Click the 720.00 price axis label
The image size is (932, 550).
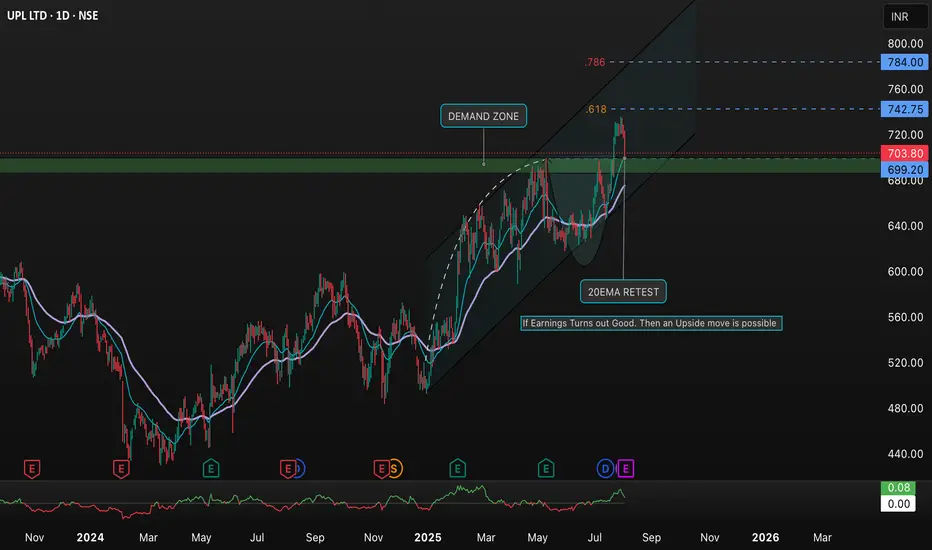905,134
